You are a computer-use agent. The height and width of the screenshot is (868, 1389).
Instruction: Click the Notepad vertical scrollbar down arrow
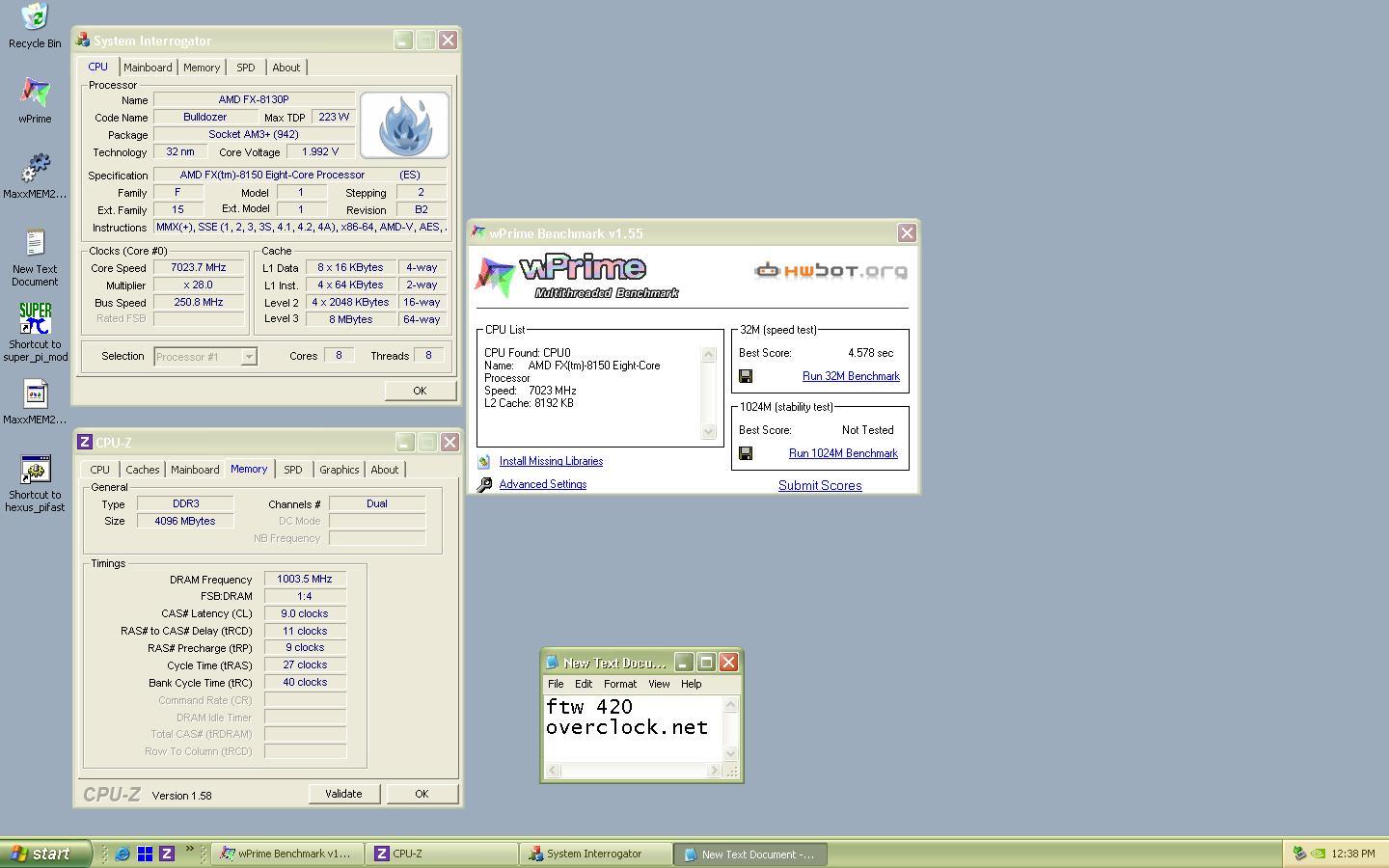tap(731, 753)
